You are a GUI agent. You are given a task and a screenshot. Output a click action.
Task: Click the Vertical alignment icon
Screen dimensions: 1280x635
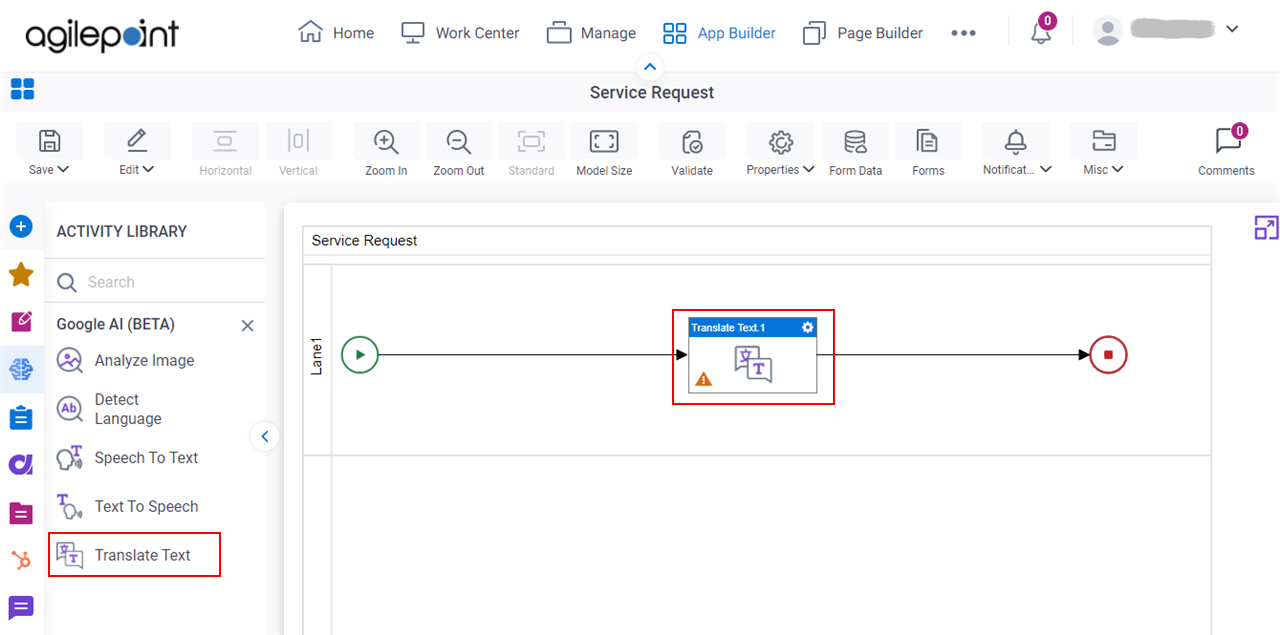(x=298, y=141)
